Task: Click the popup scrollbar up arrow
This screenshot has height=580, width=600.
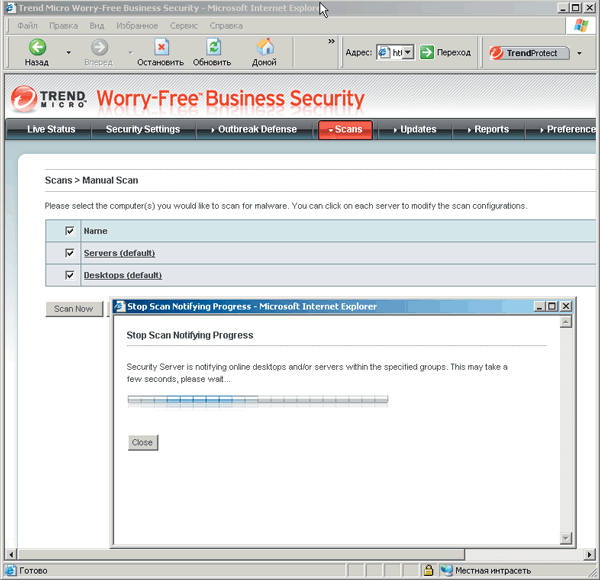Action: coord(566,322)
